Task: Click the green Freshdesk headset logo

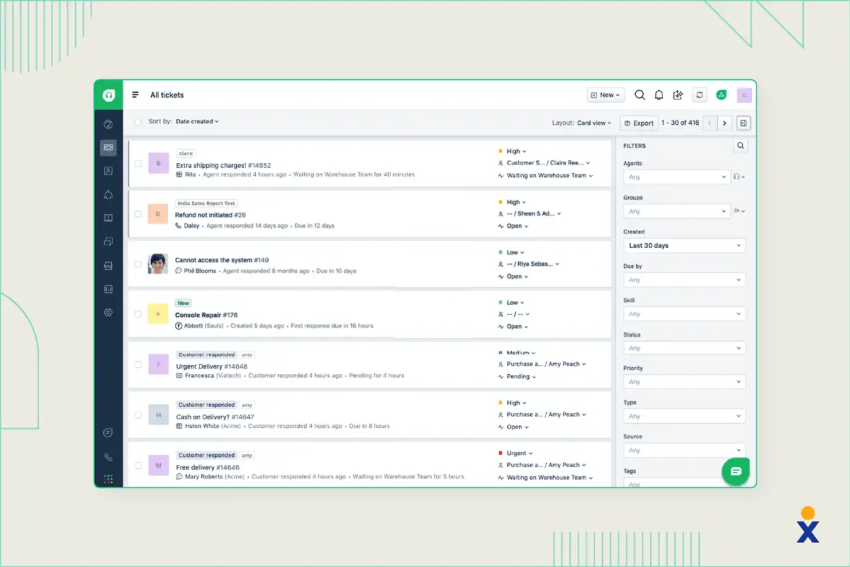Action: 108,95
